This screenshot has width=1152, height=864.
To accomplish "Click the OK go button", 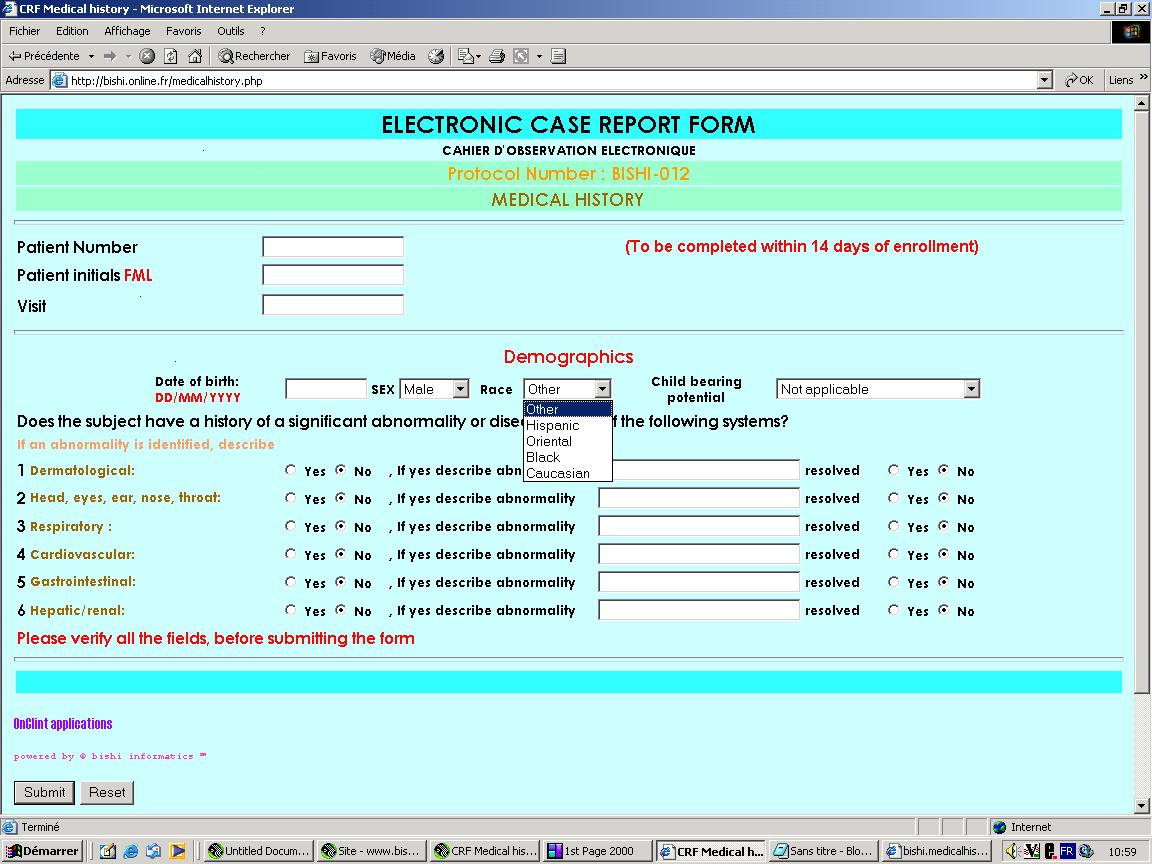I will 1079,80.
